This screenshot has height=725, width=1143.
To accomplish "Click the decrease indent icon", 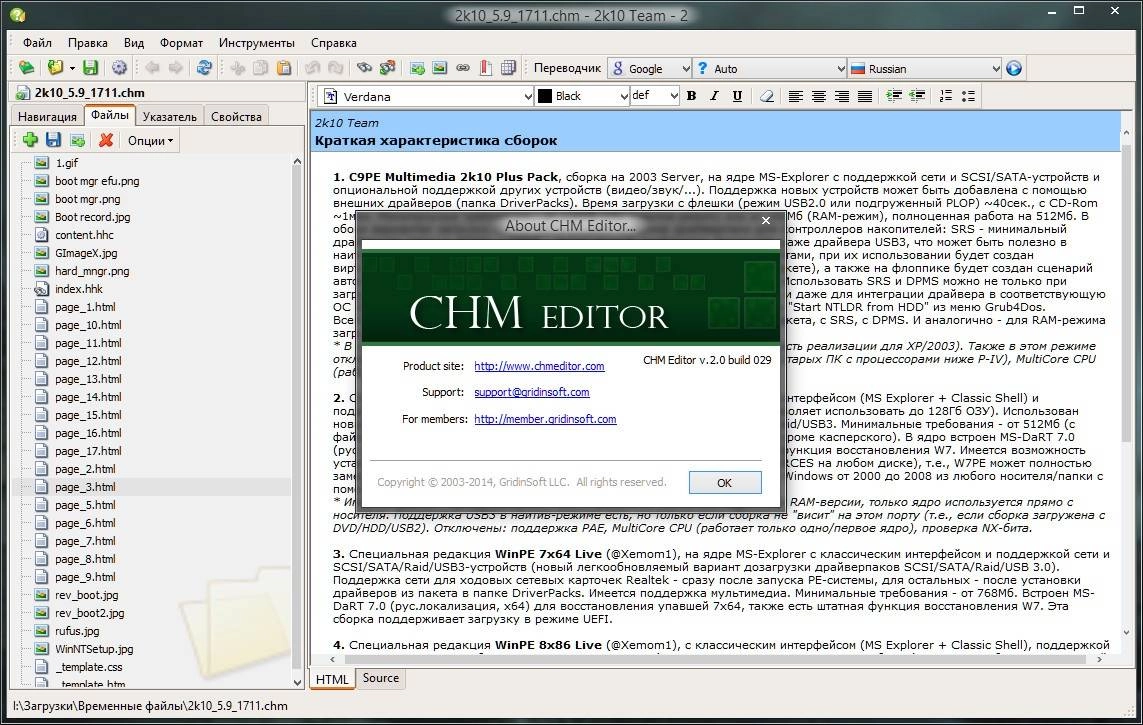I will [x=917, y=95].
